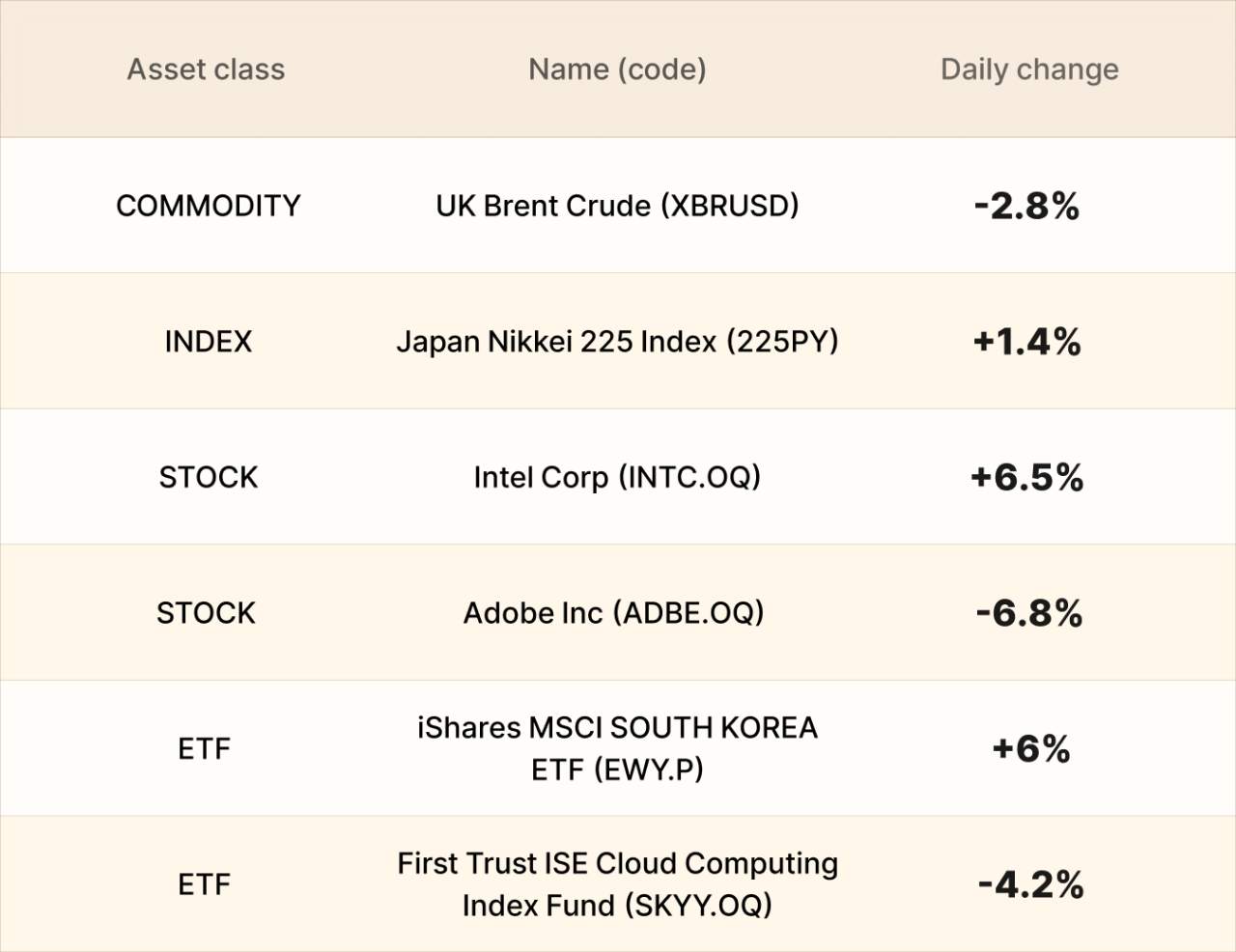
Task: Open First Trust ISE Cloud Computing fund
Action: [x=617, y=884]
